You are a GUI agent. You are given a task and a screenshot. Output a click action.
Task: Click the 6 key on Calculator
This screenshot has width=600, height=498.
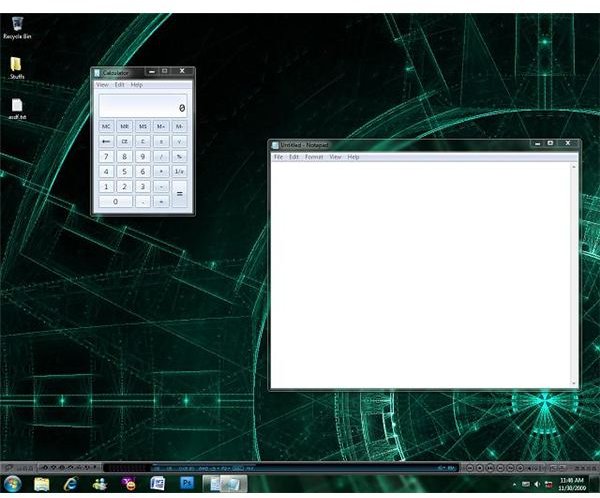tap(143, 171)
